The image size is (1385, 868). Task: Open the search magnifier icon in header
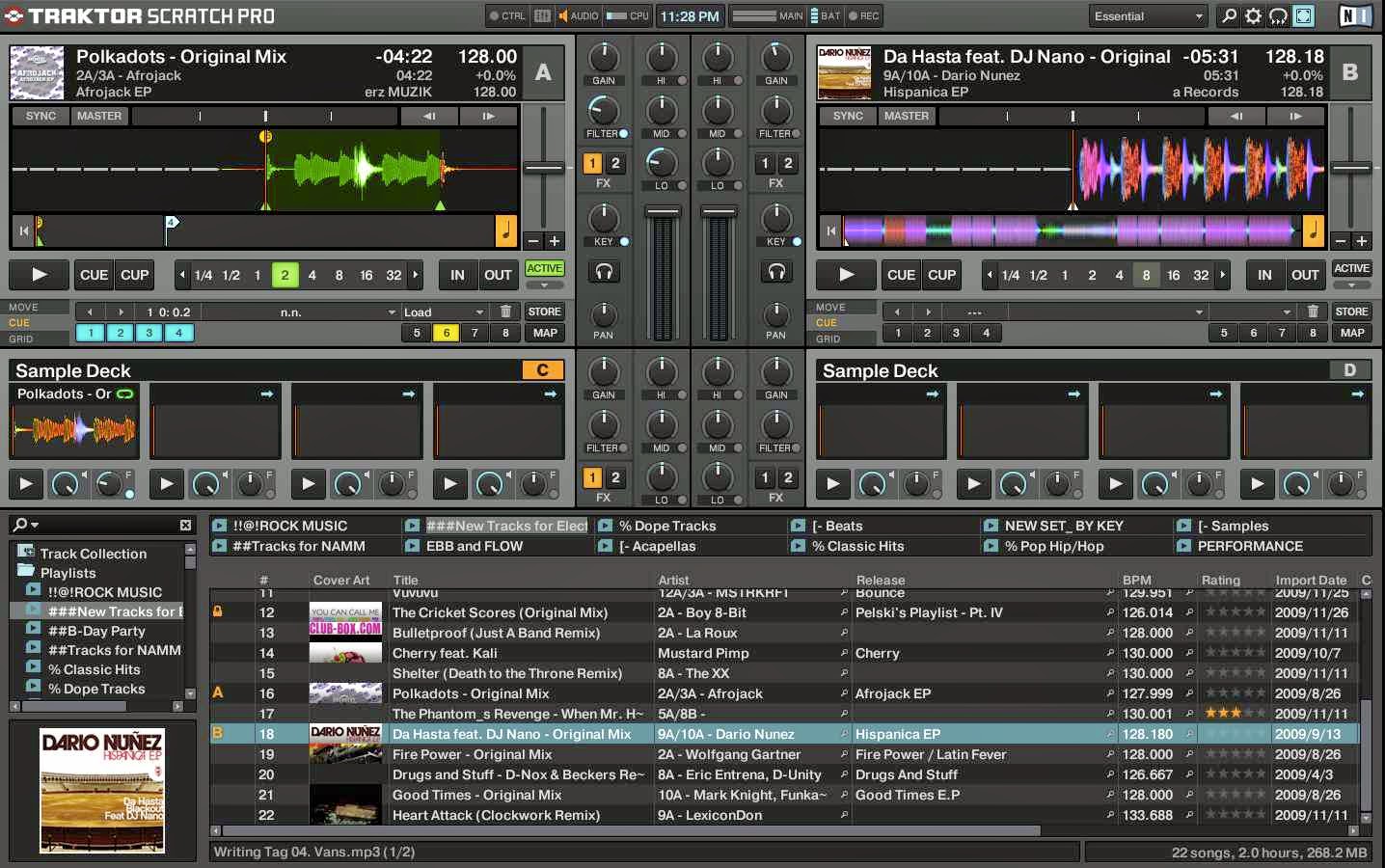pyautogui.click(x=1229, y=15)
